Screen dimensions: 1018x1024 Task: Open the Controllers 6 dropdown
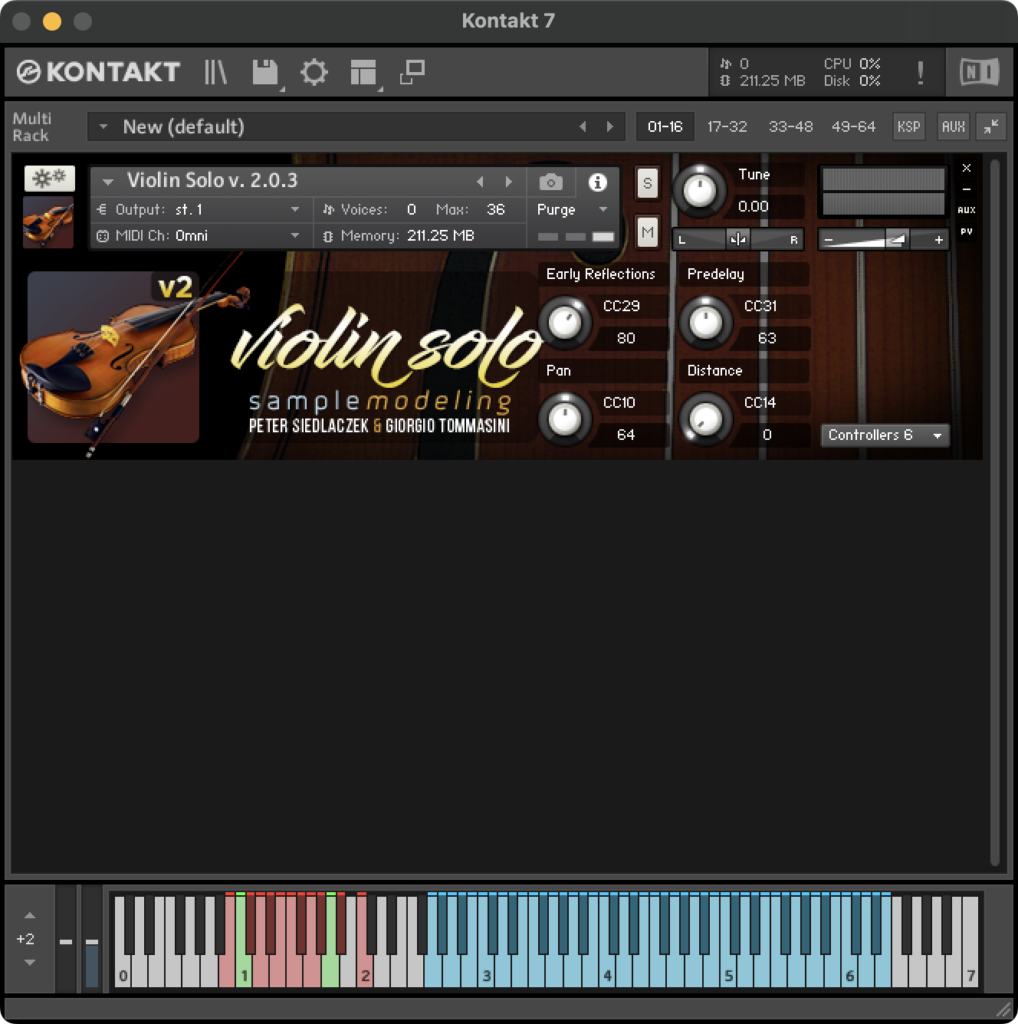[x=884, y=435]
